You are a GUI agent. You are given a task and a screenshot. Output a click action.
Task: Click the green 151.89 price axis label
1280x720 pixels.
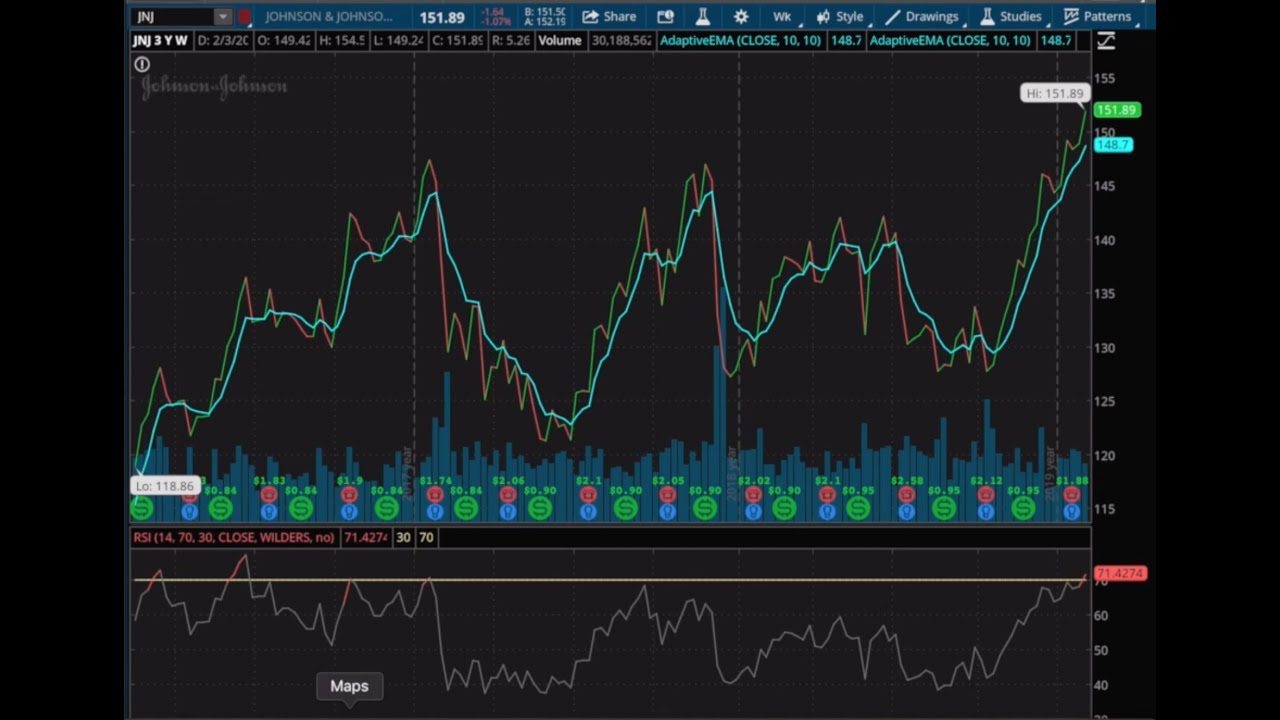point(1116,110)
